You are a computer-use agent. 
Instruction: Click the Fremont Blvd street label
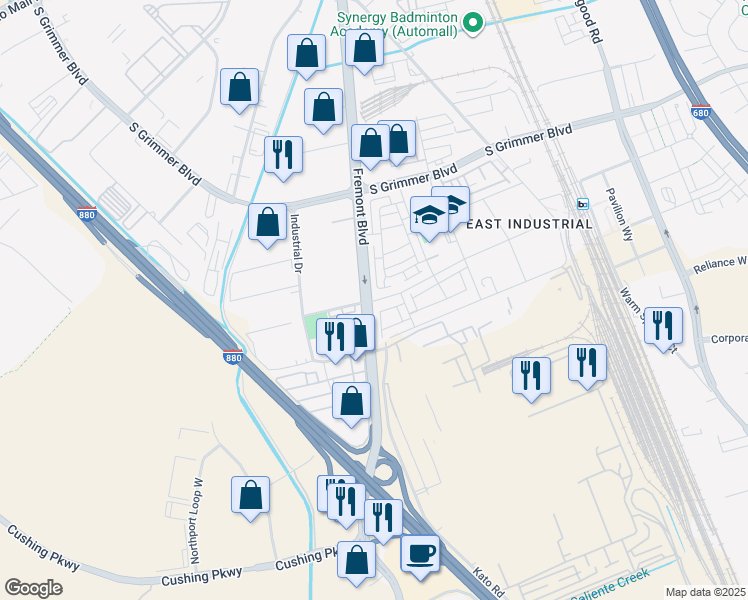pos(362,210)
